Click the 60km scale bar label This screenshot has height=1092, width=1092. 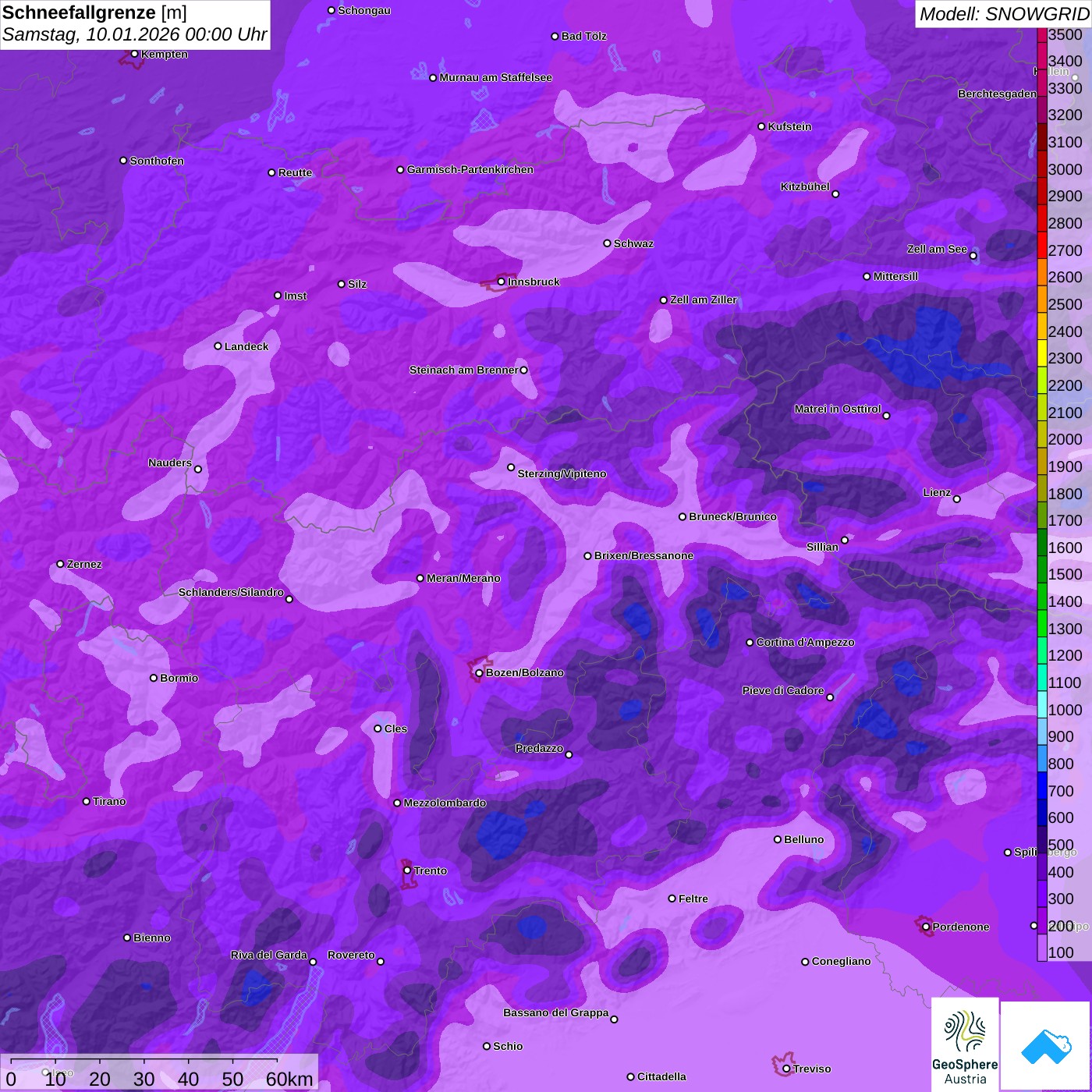(289, 1080)
